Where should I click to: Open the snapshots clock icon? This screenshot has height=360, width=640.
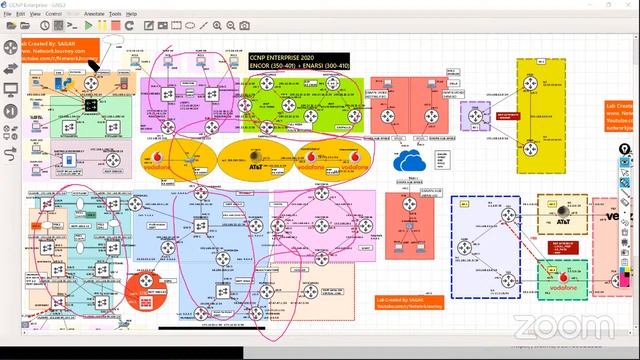(45, 26)
